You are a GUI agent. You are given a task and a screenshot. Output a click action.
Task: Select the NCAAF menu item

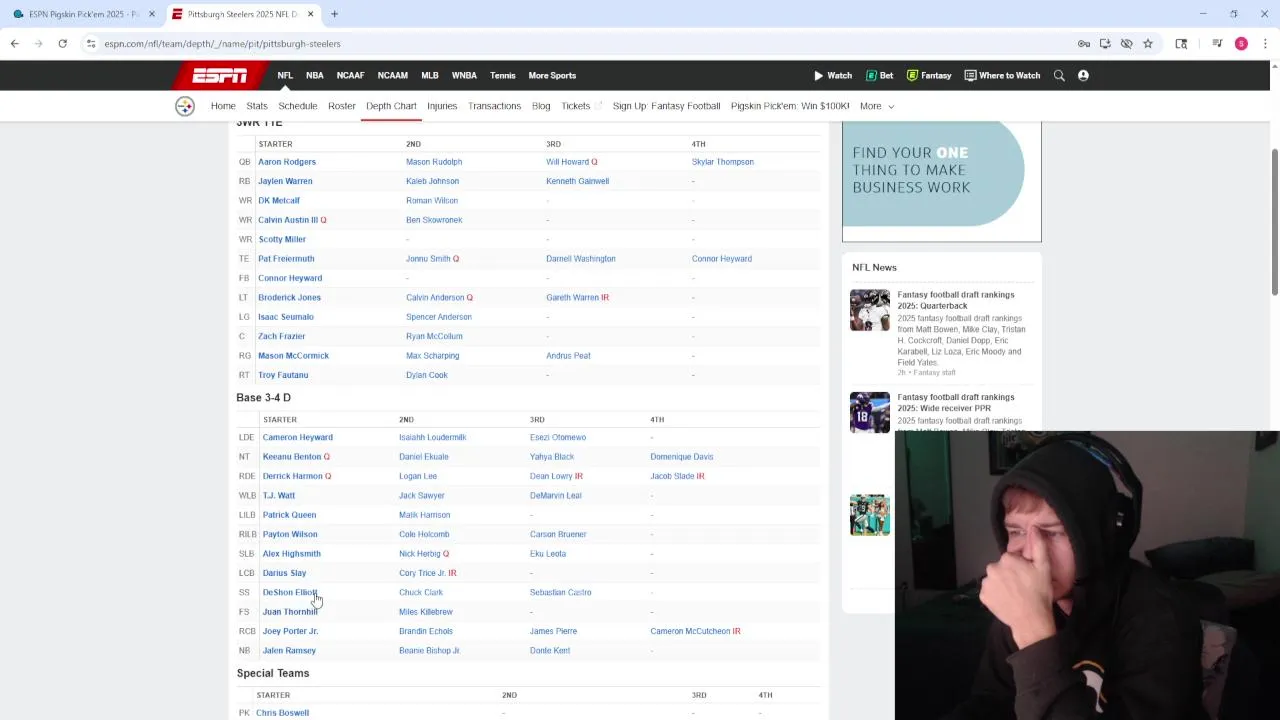click(x=350, y=75)
